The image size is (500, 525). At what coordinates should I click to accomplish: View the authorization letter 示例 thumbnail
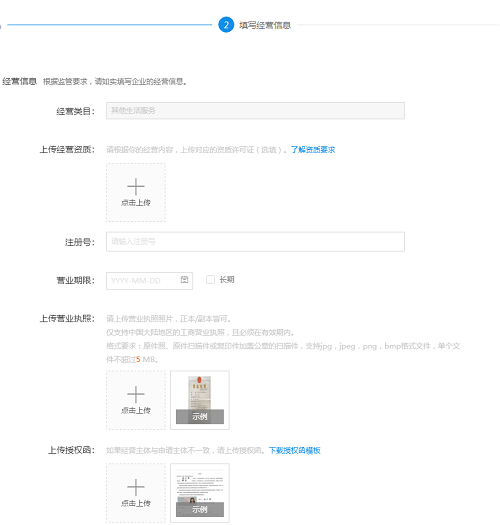200,493
